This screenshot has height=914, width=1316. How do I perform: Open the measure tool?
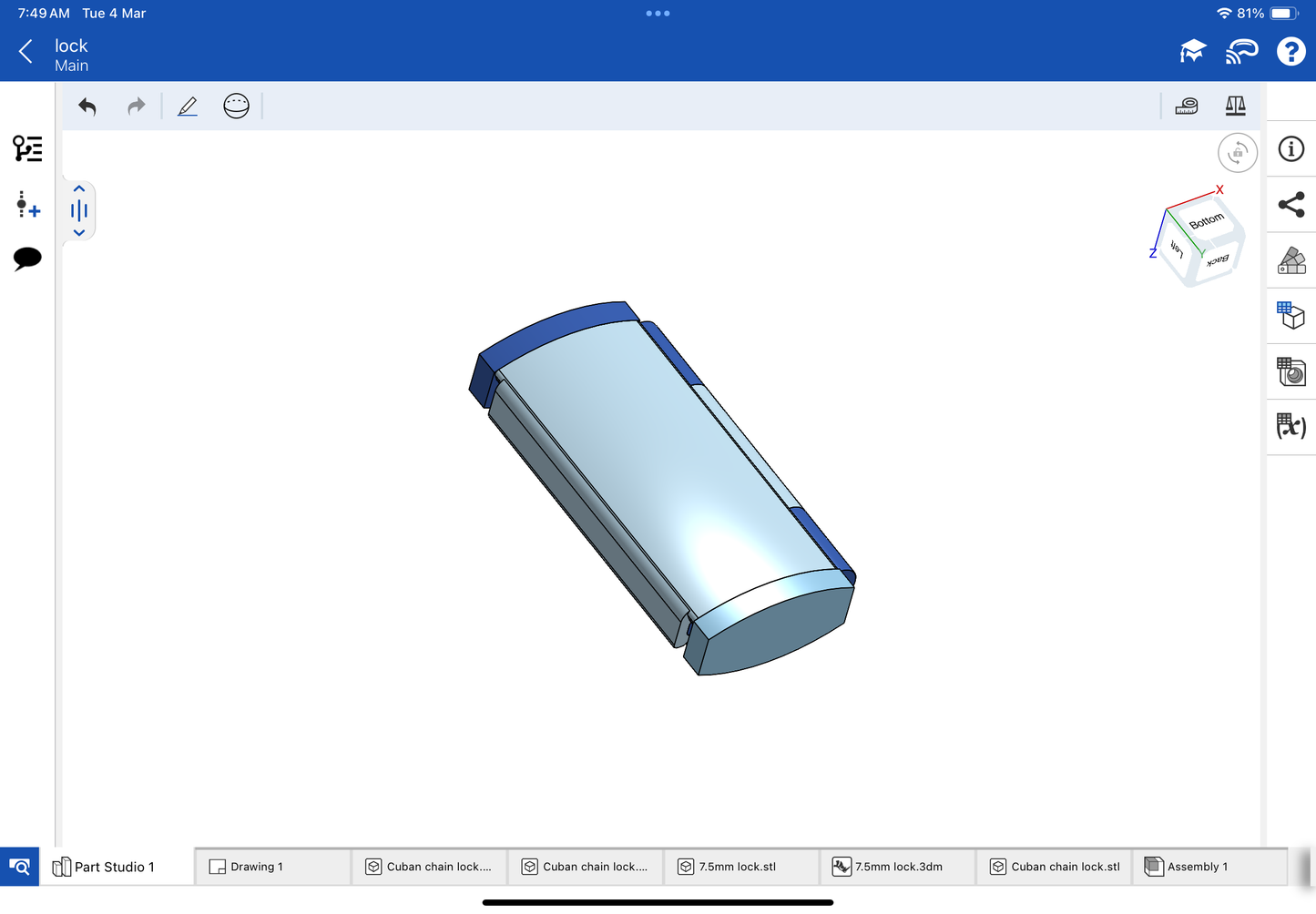[1186, 107]
